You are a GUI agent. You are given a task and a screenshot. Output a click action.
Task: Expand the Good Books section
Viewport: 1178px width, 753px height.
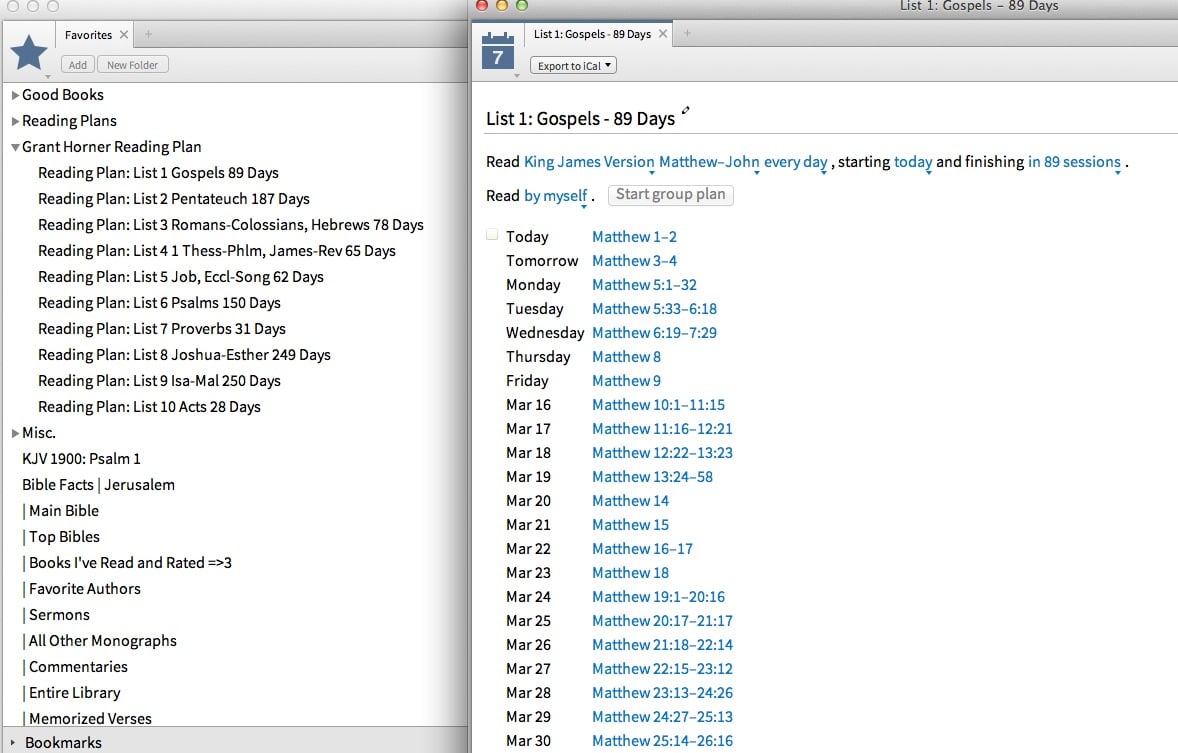click(15, 94)
